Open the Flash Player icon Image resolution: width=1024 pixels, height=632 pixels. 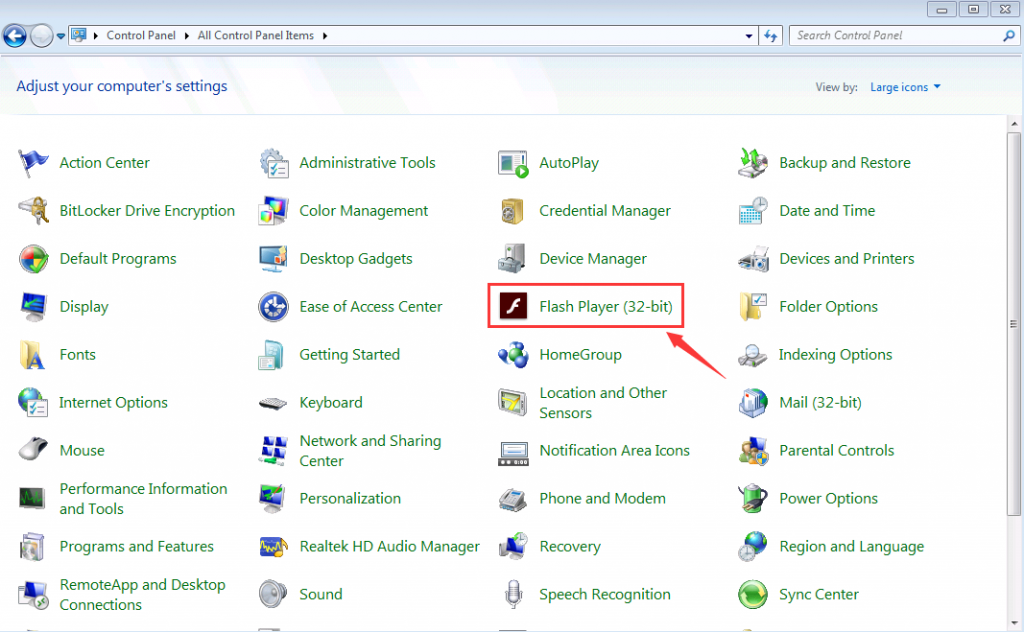click(513, 306)
